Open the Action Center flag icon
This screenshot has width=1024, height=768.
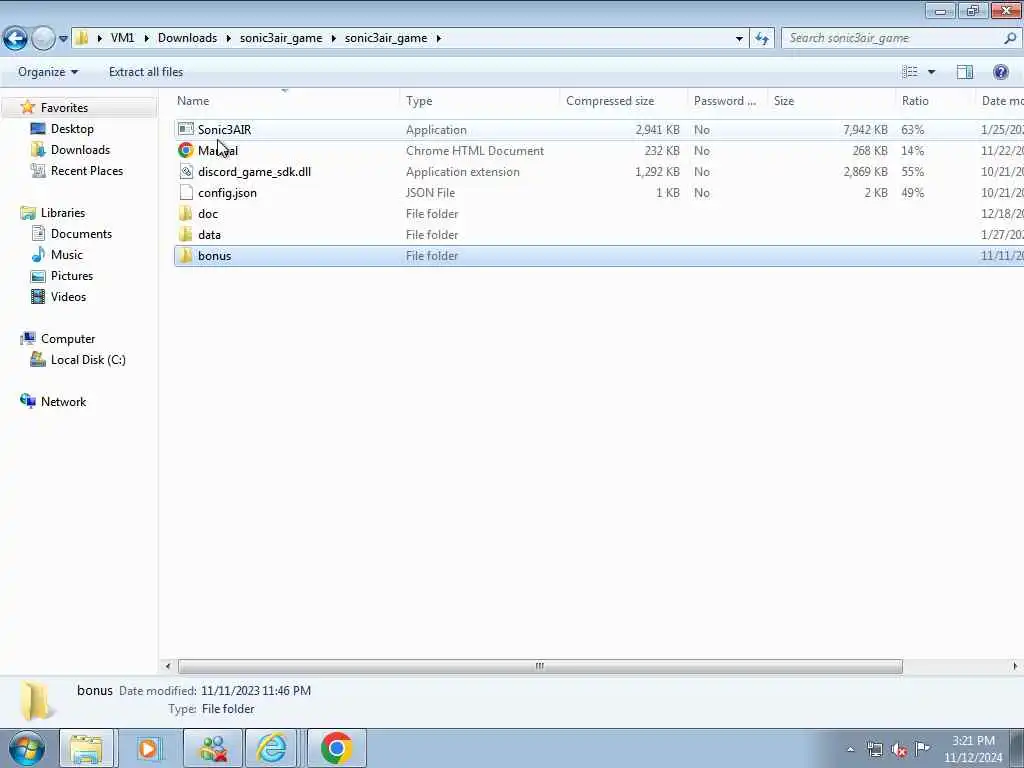pos(922,748)
